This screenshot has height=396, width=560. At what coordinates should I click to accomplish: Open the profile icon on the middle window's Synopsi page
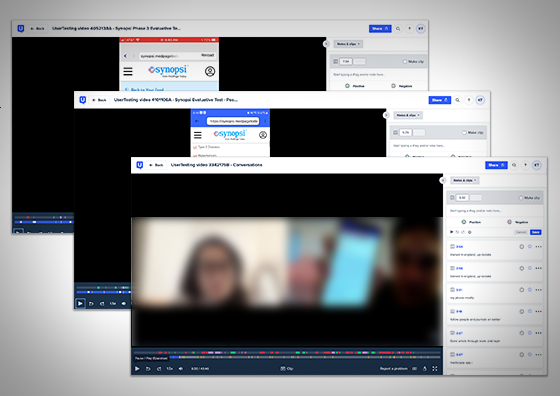click(263, 135)
